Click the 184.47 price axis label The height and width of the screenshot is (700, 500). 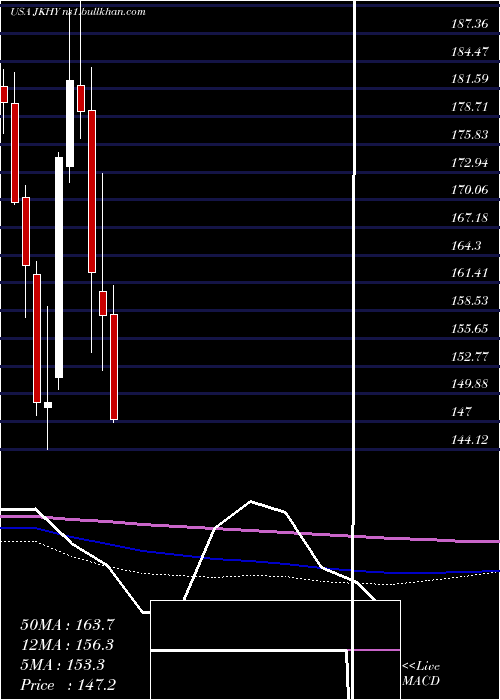pos(470,52)
